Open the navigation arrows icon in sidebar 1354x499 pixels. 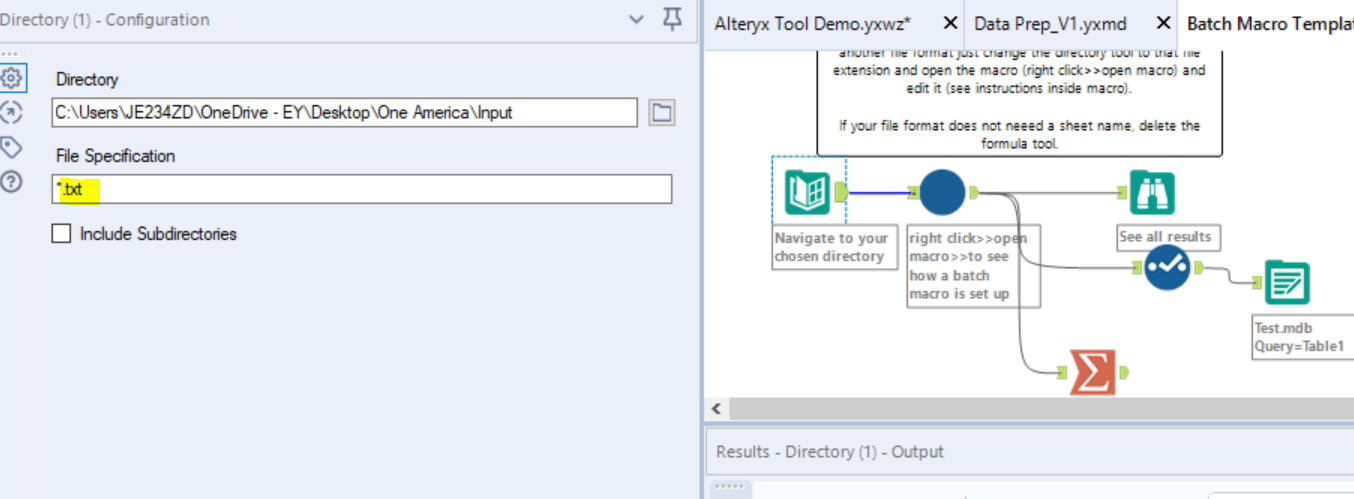(11, 112)
